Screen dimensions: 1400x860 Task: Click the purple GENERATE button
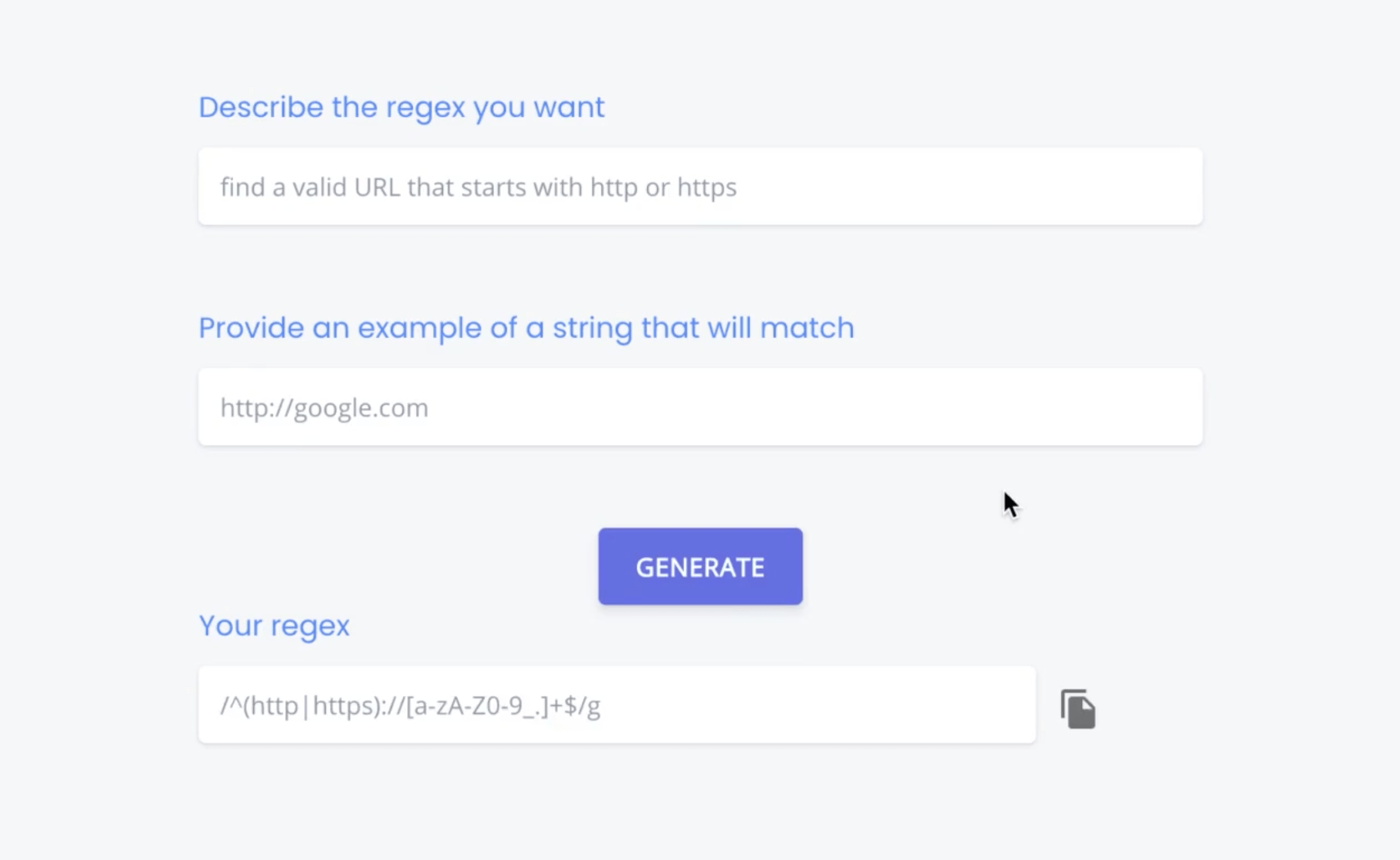coord(700,566)
